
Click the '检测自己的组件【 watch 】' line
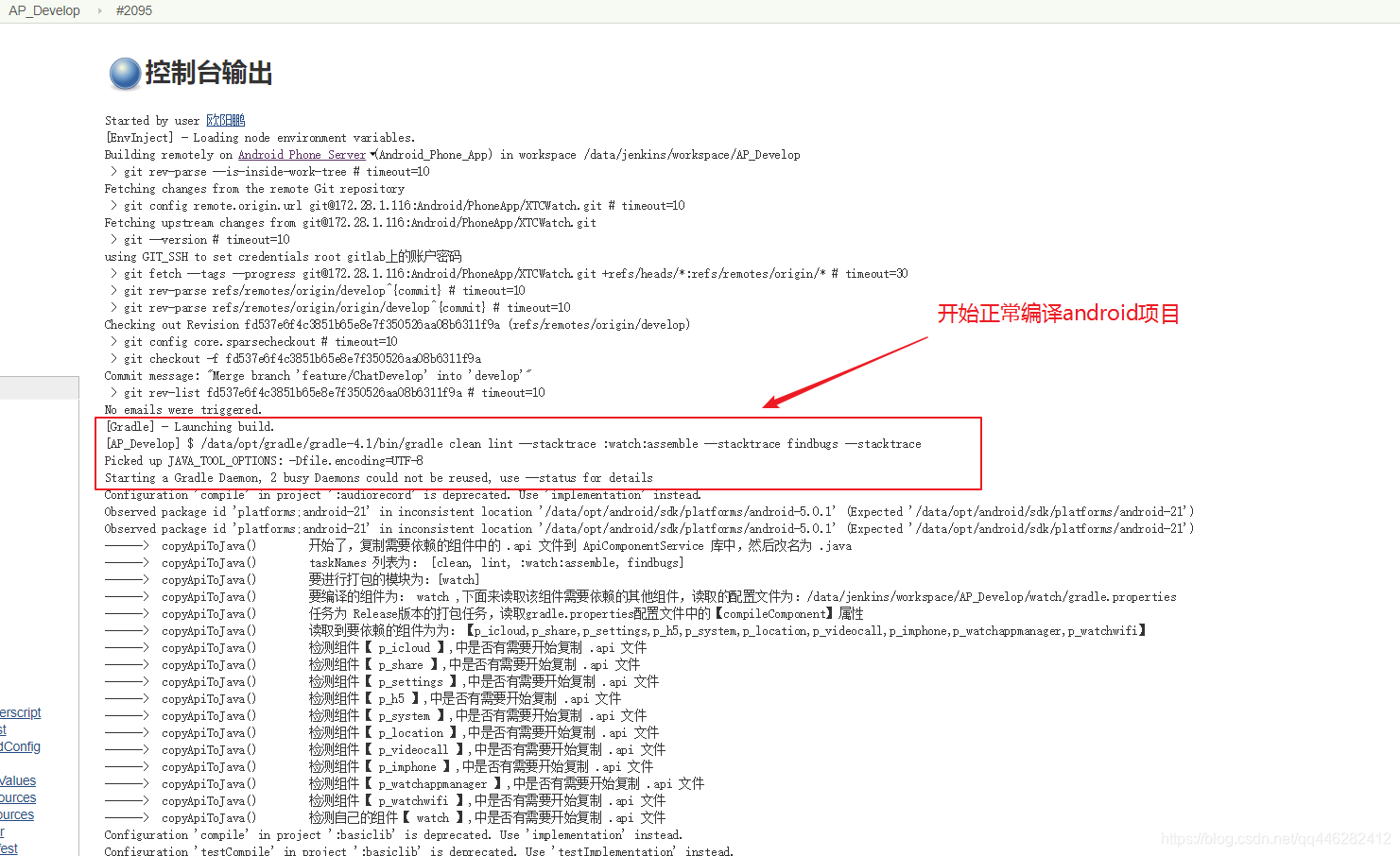386,818
